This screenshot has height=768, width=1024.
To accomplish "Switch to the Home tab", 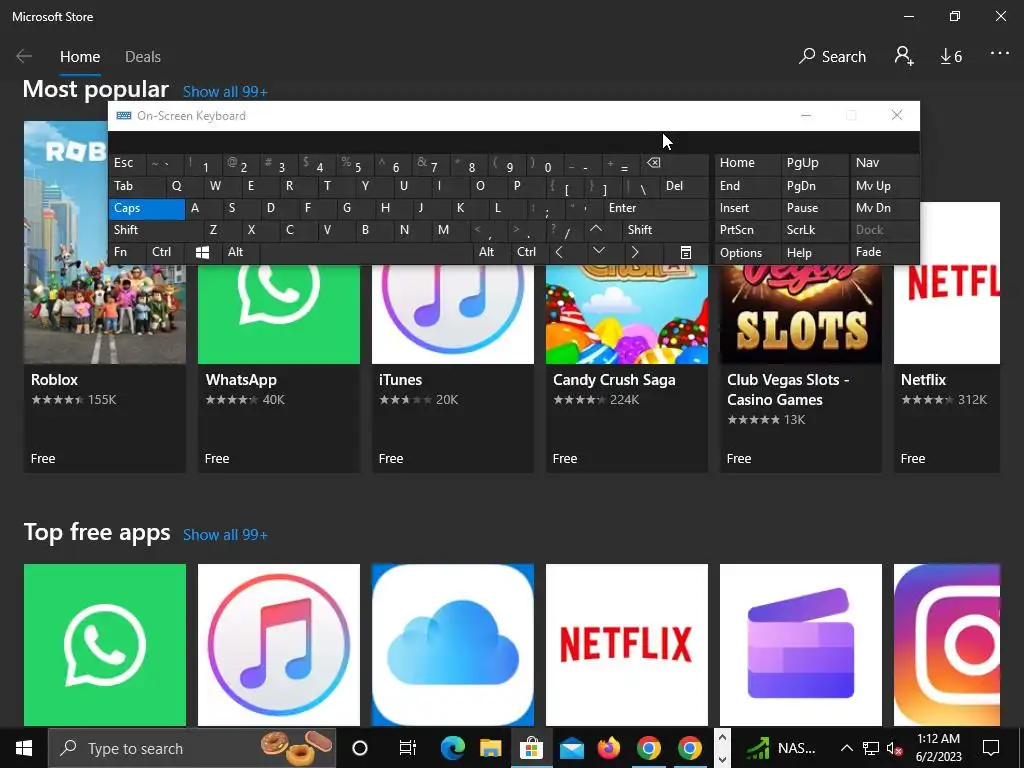I will (80, 57).
